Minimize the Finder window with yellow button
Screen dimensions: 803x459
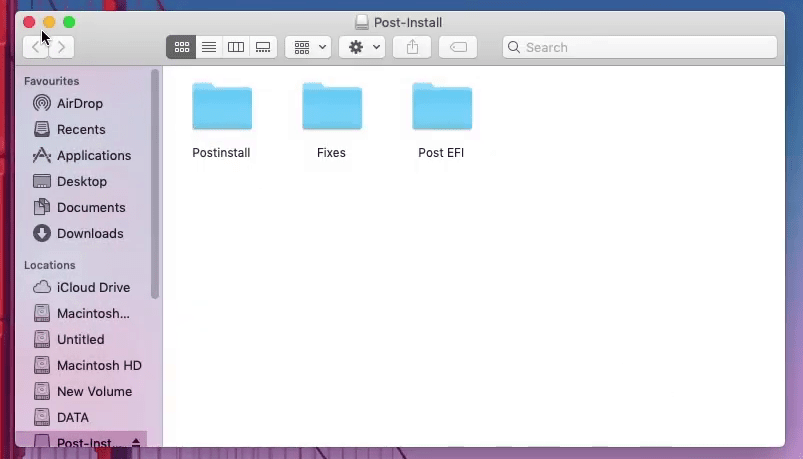(x=49, y=22)
